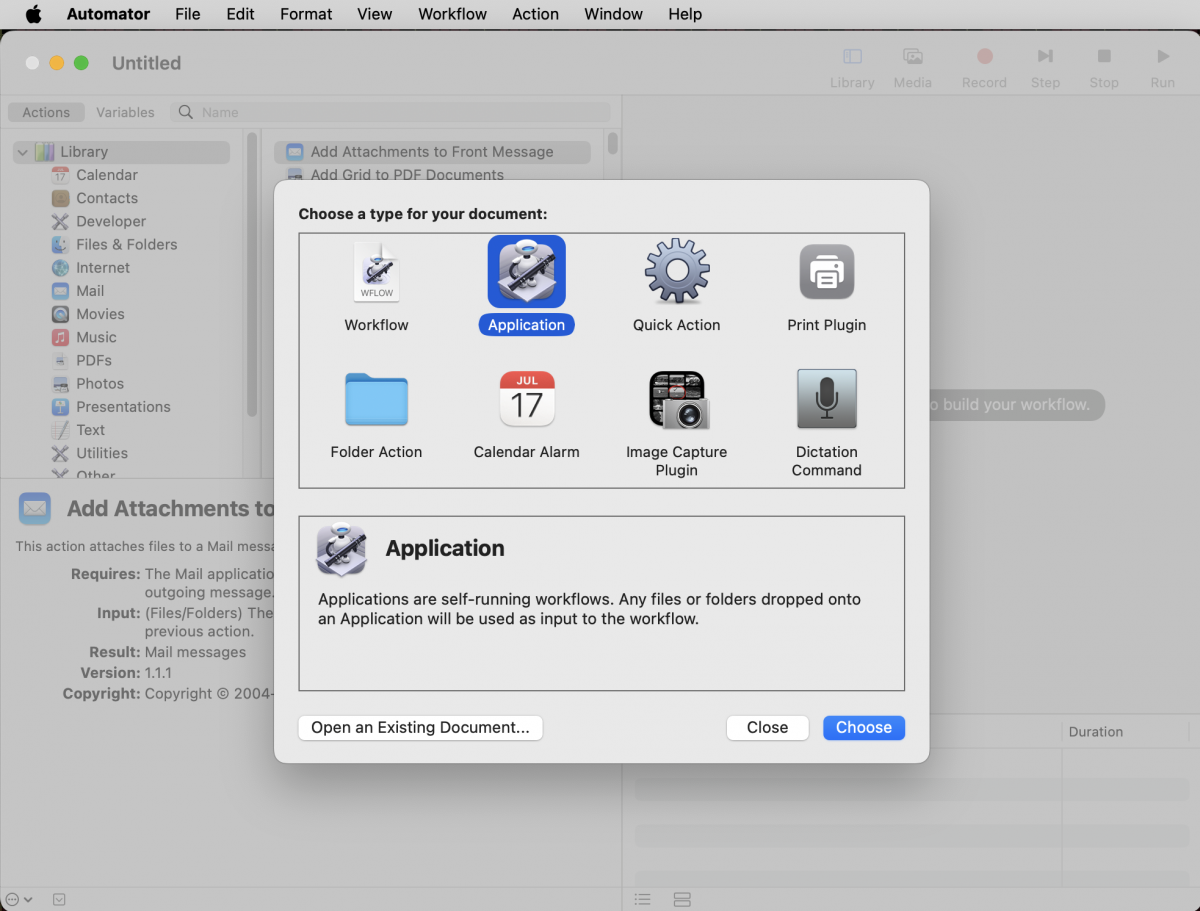This screenshot has height=911, width=1200.
Task: Open the Workflow menu
Action: click(452, 14)
